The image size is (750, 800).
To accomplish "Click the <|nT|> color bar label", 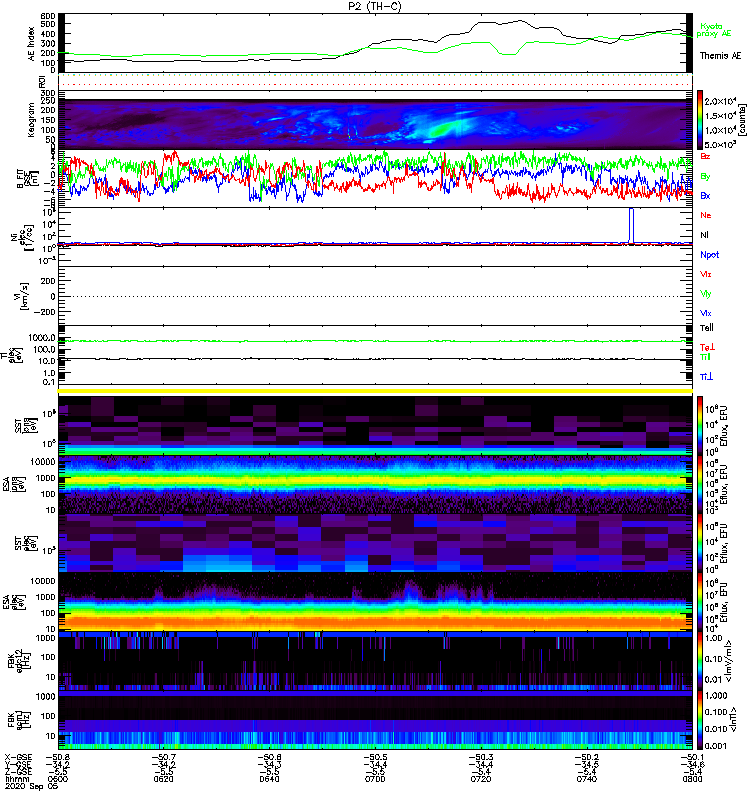I will pos(734,719).
